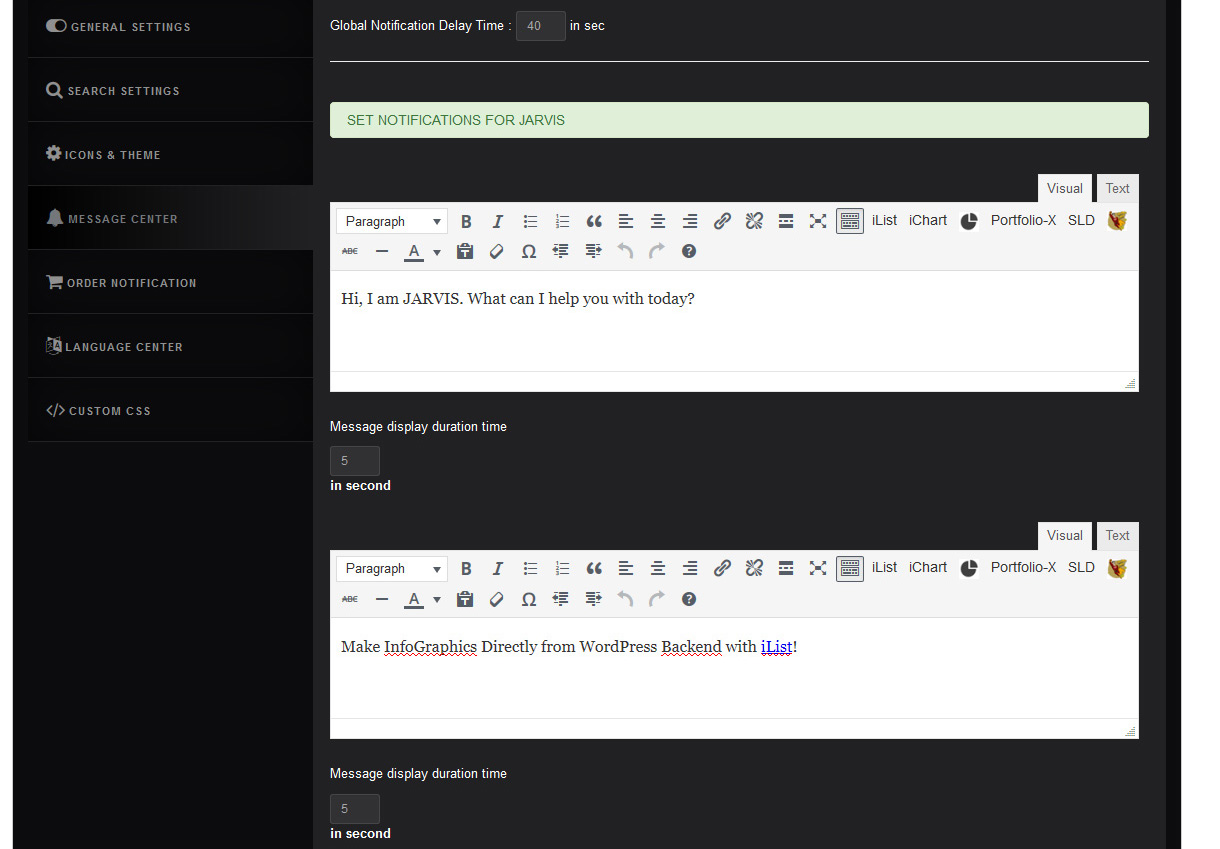The image size is (1220, 849).
Task: Go to Language Center in the sidebar
Action: 124,347
